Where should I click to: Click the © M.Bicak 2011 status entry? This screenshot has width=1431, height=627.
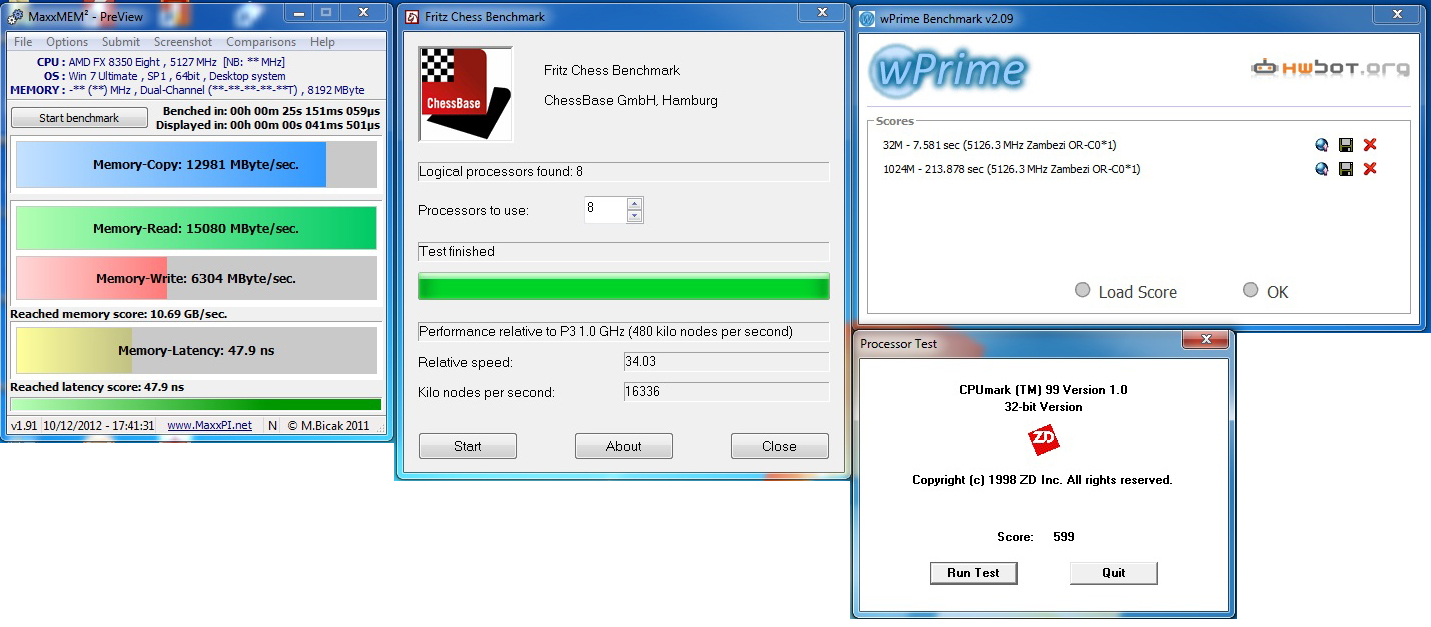point(329,425)
